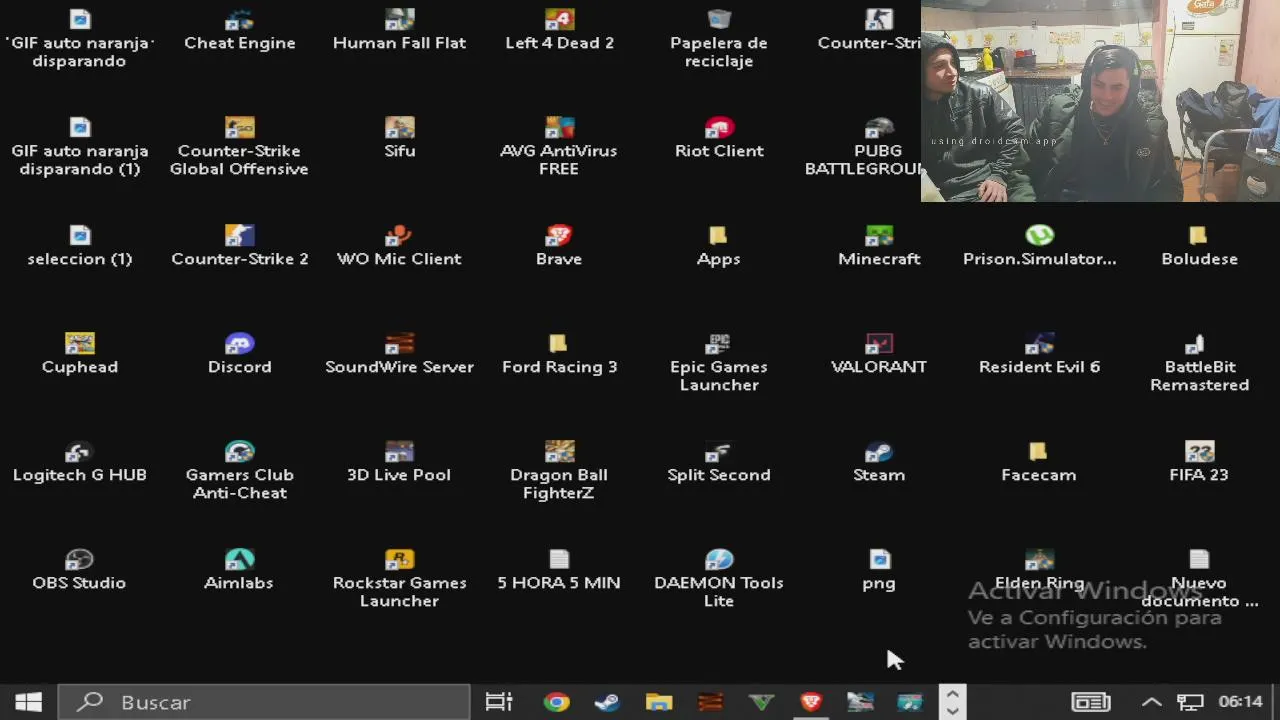Select the Minecraft desktop icon
This screenshot has width=1280, height=720.
[879, 246]
